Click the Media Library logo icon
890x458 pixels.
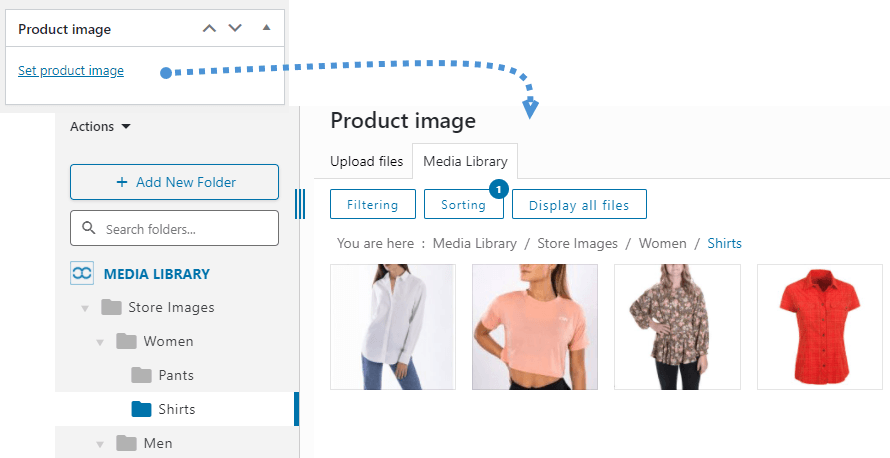82,274
